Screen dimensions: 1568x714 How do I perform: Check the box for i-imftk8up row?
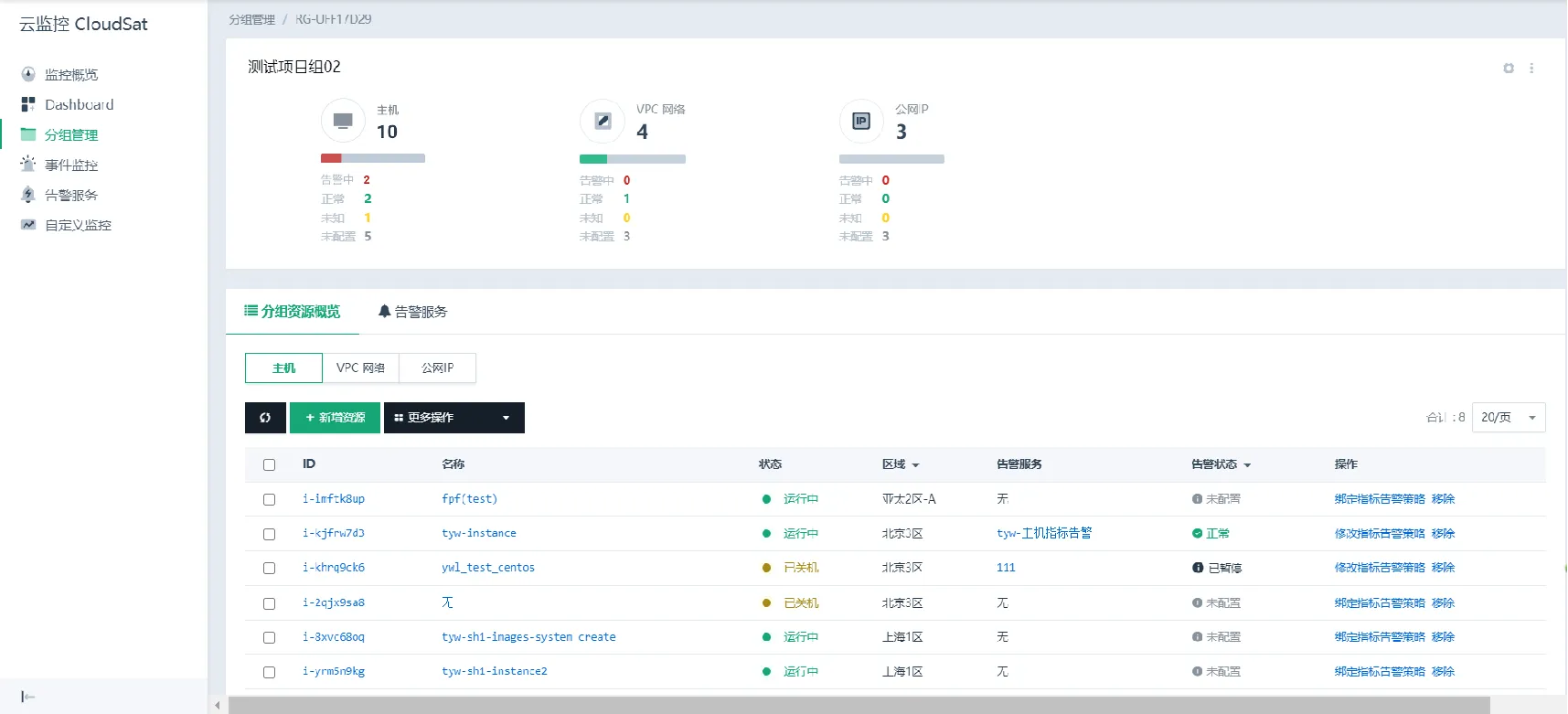269,499
